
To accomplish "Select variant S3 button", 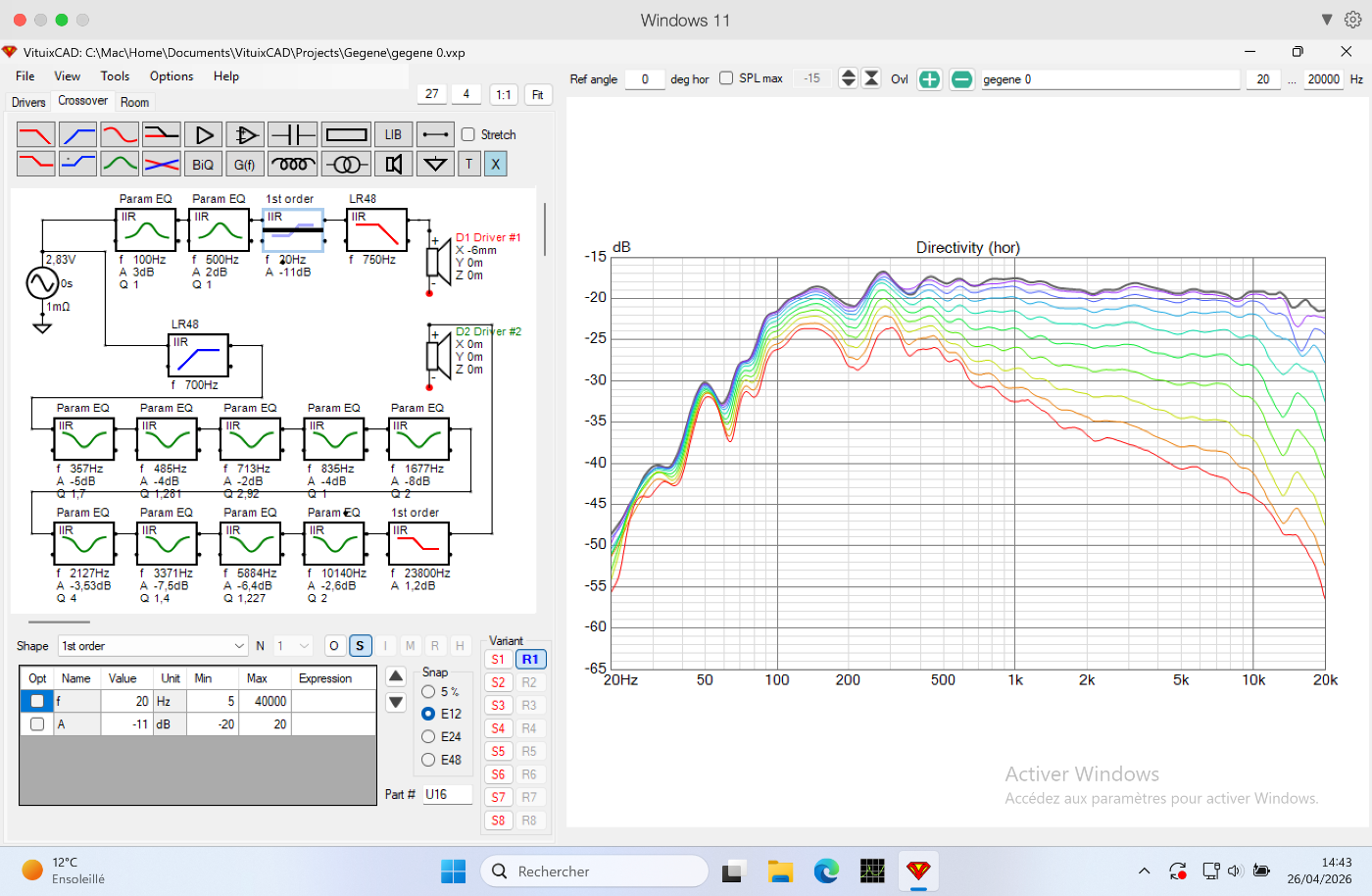I will [x=498, y=705].
